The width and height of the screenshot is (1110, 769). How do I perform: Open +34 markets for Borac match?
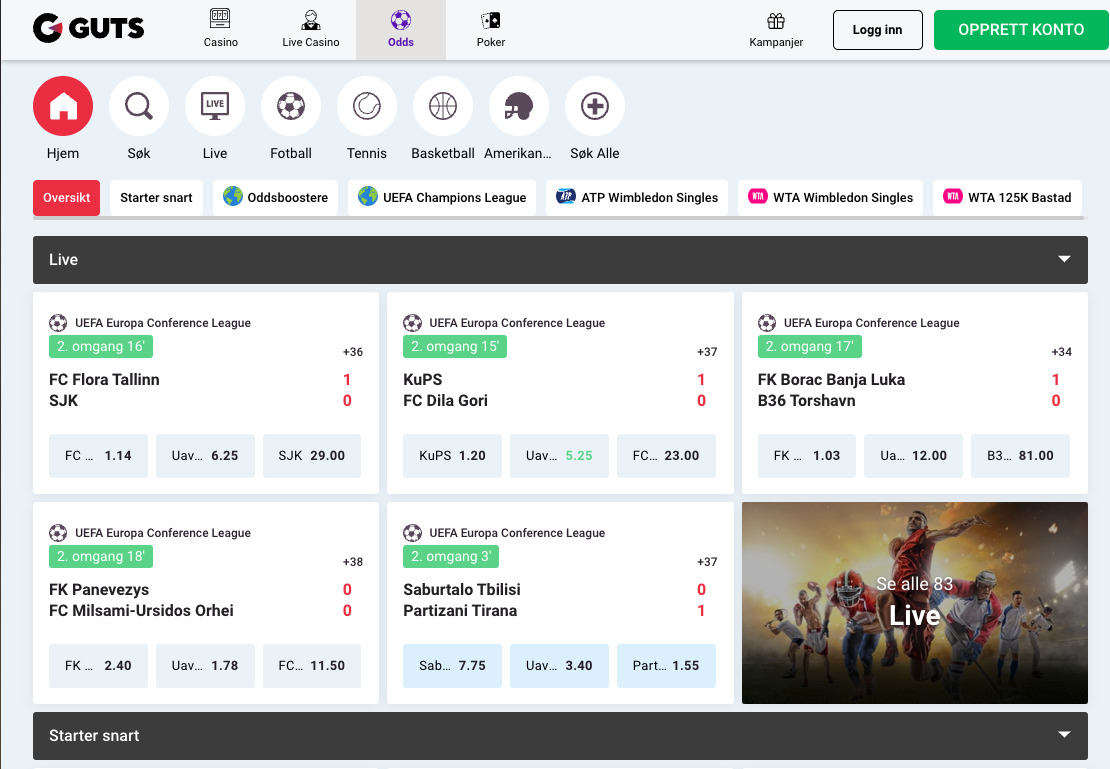1061,352
